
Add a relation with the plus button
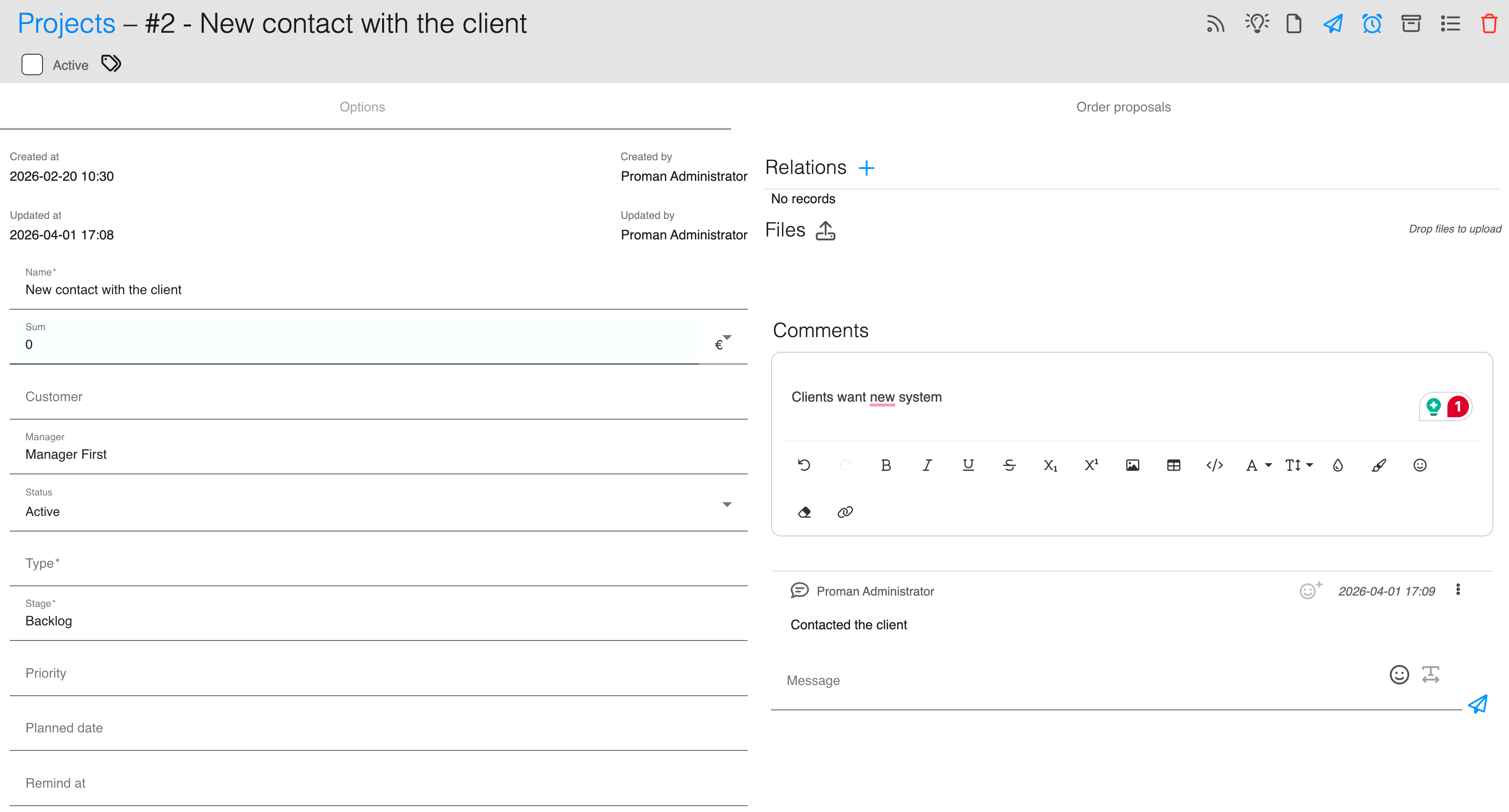pyautogui.click(x=866, y=168)
